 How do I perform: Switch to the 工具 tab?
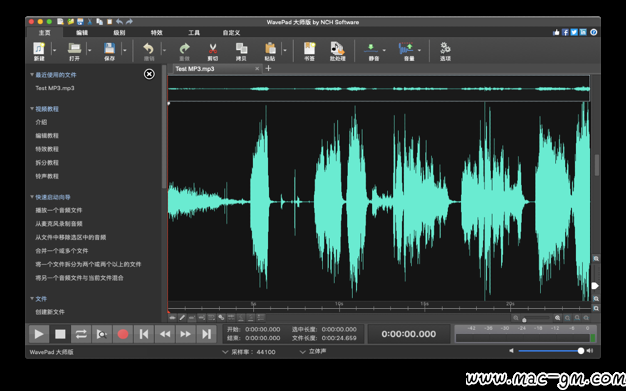click(x=194, y=33)
